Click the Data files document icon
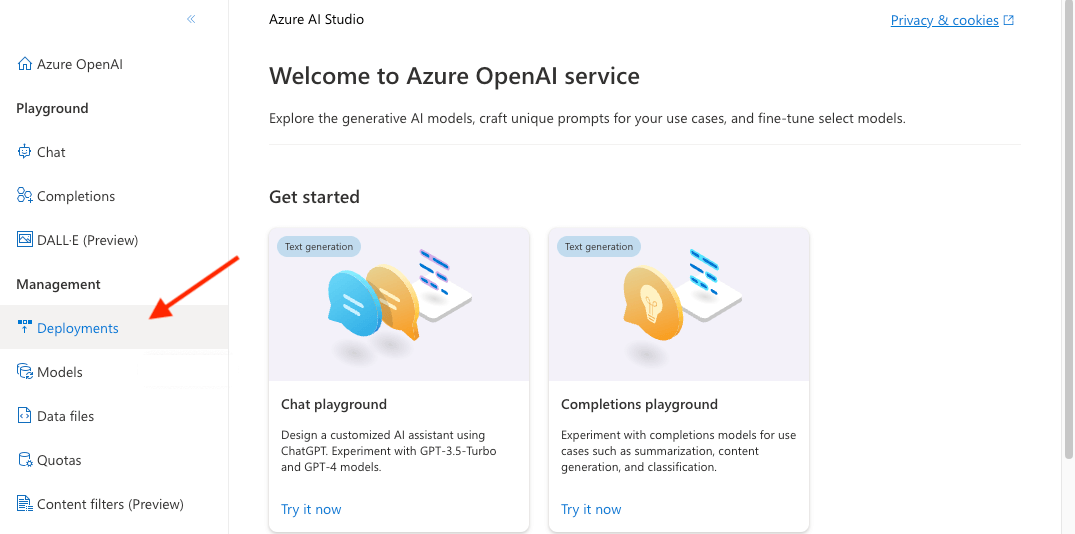 (x=25, y=416)
